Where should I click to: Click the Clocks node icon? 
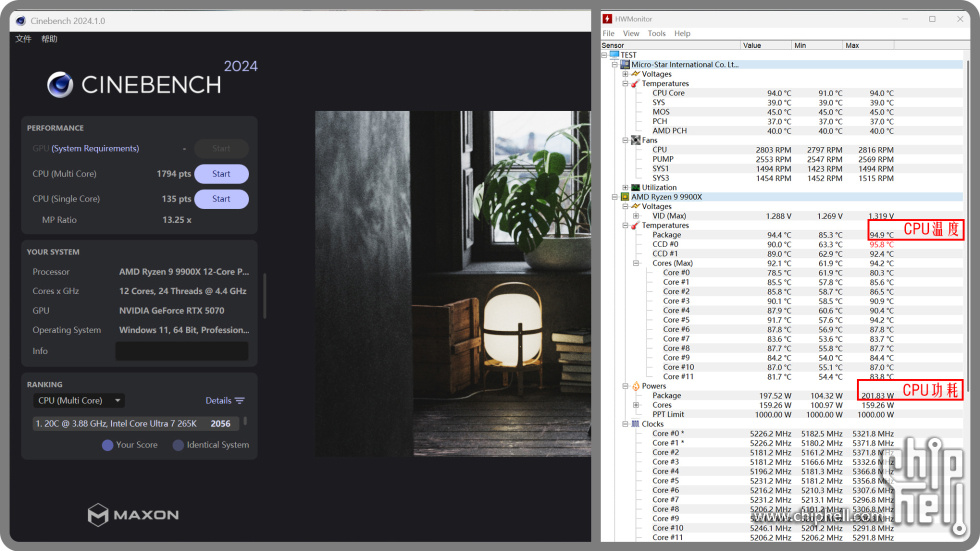[636, 424]
